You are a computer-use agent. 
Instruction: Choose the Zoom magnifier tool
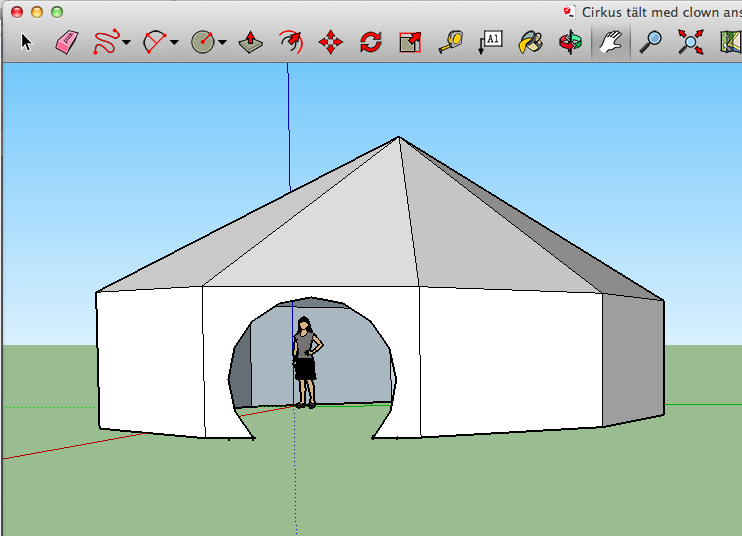pos(651,42)
